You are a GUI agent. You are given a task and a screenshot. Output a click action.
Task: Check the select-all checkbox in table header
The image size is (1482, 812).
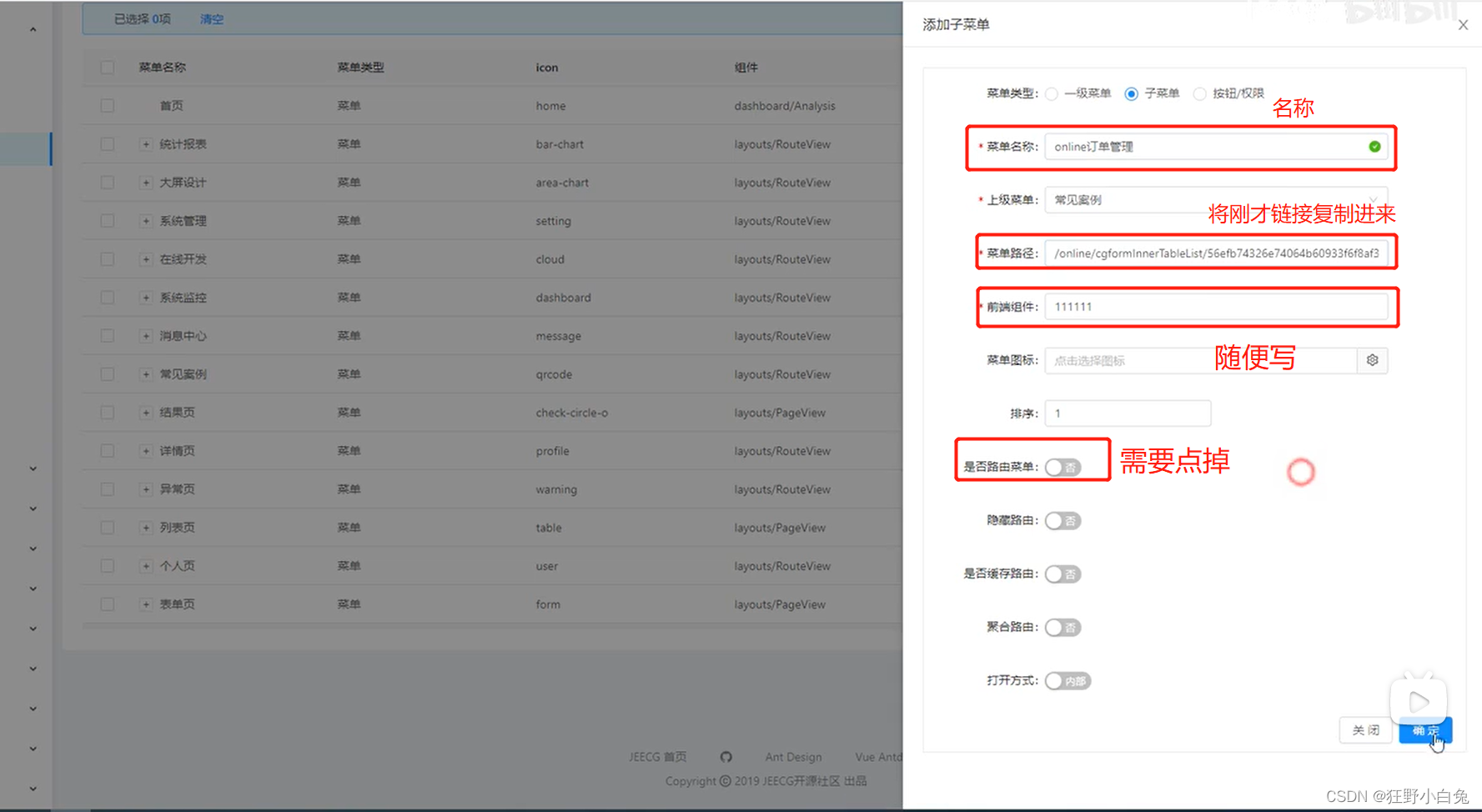coord(107,68)
